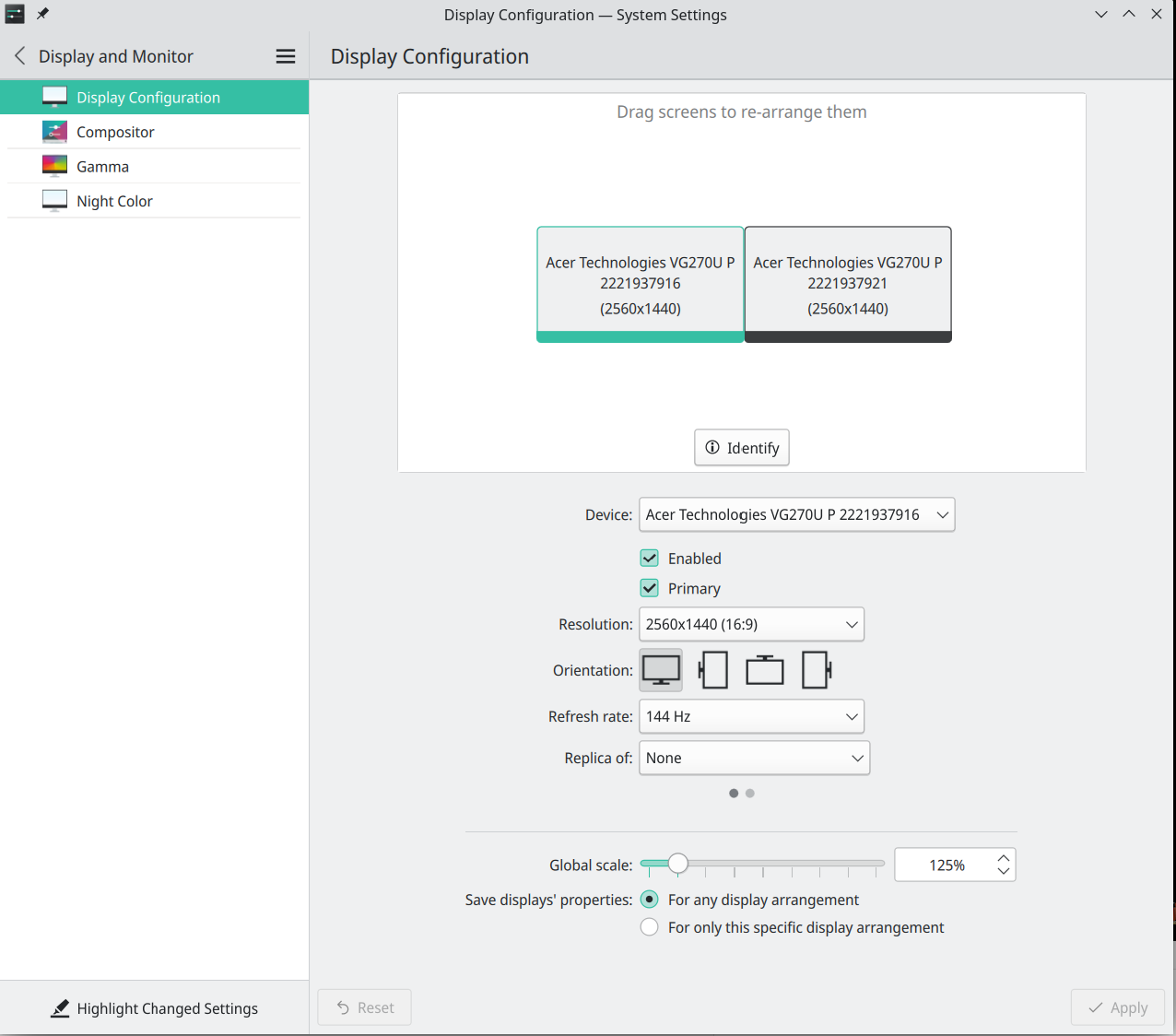Click the Night Color monitor icon
The width and height of the screenshot is (1176, 1036).
[54, 201]
